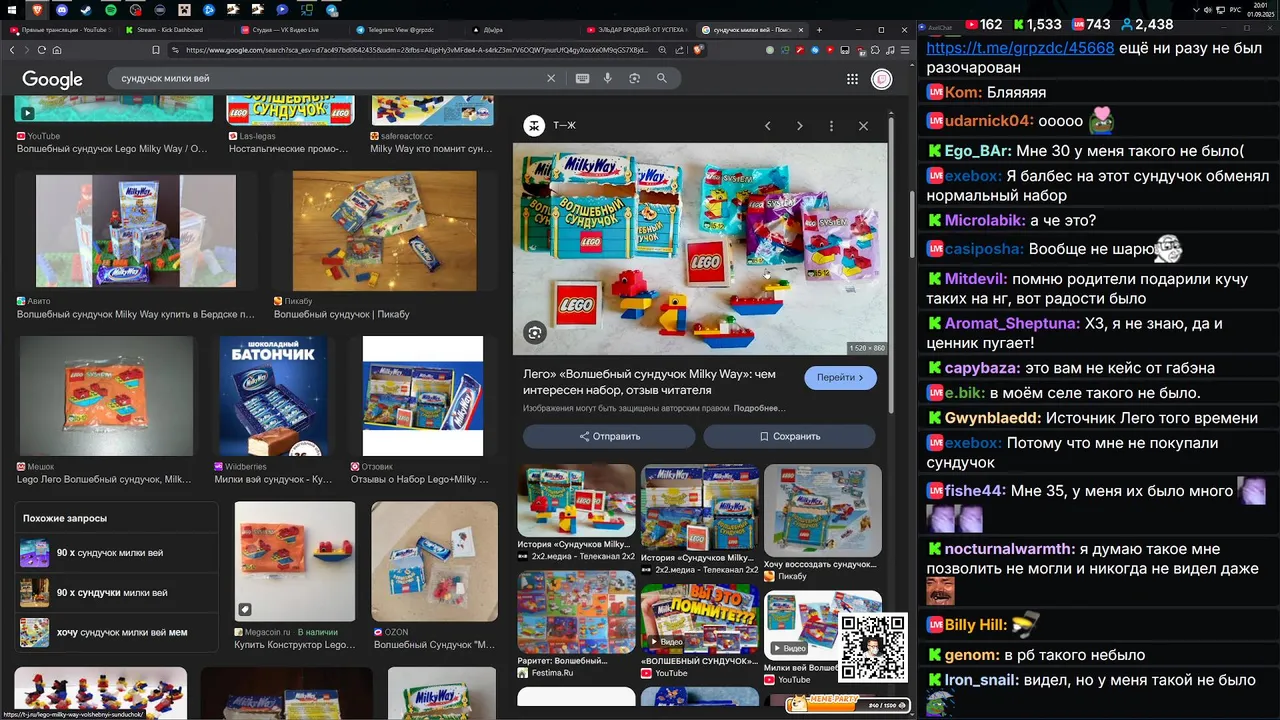Switch to VK Видео Live studio tab
Screen dimensions: 1280x720
(x=292, y=30)
